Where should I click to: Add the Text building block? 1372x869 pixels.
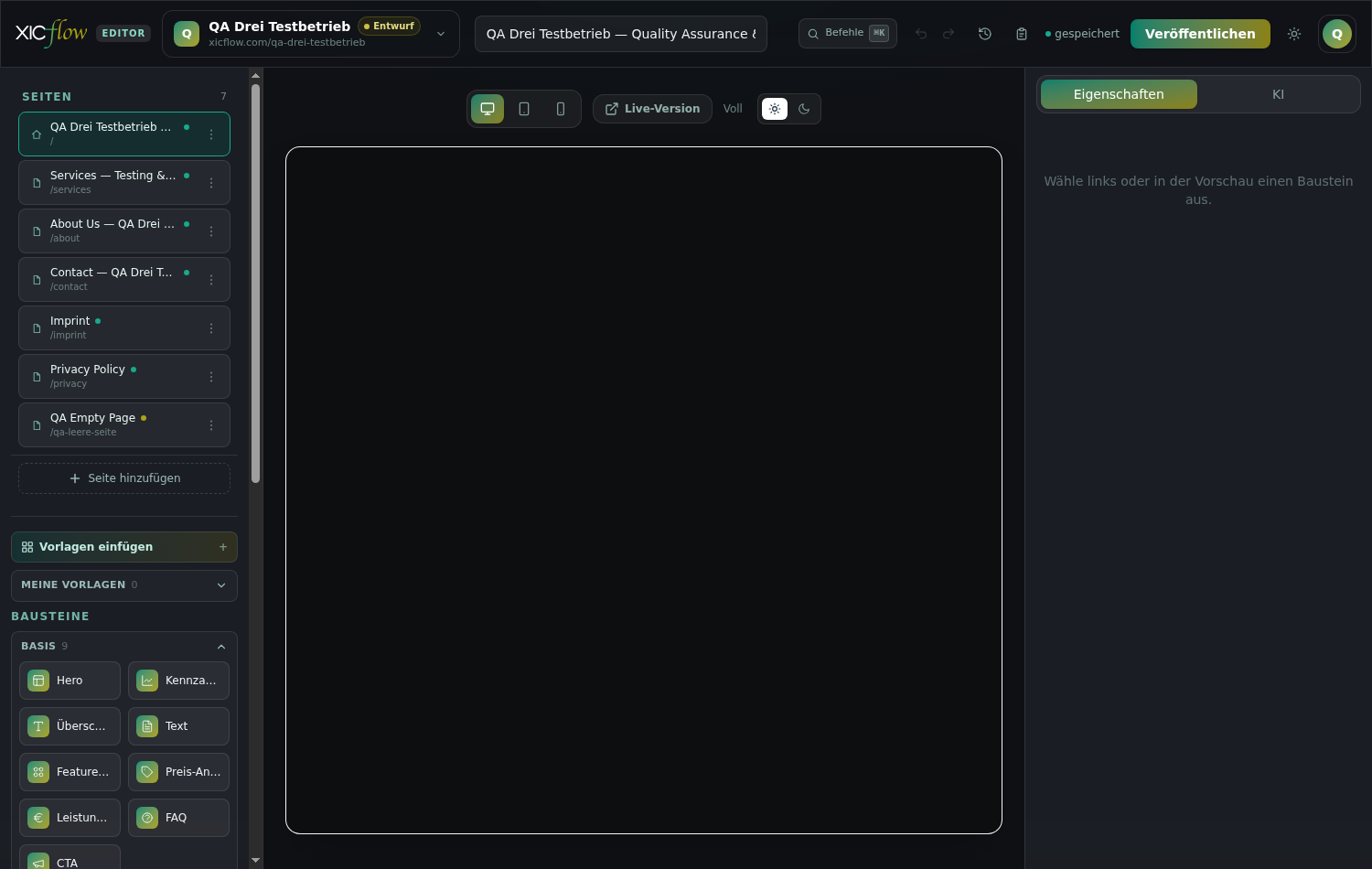[x=178, y=726]
